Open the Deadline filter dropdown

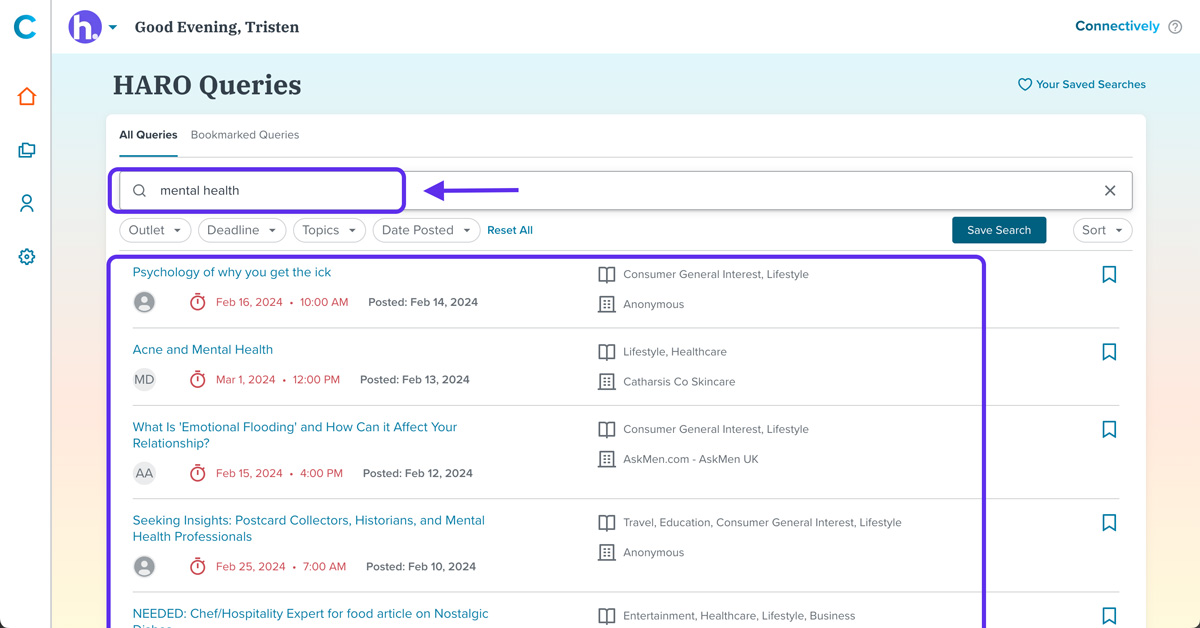(x=242, y=230)
